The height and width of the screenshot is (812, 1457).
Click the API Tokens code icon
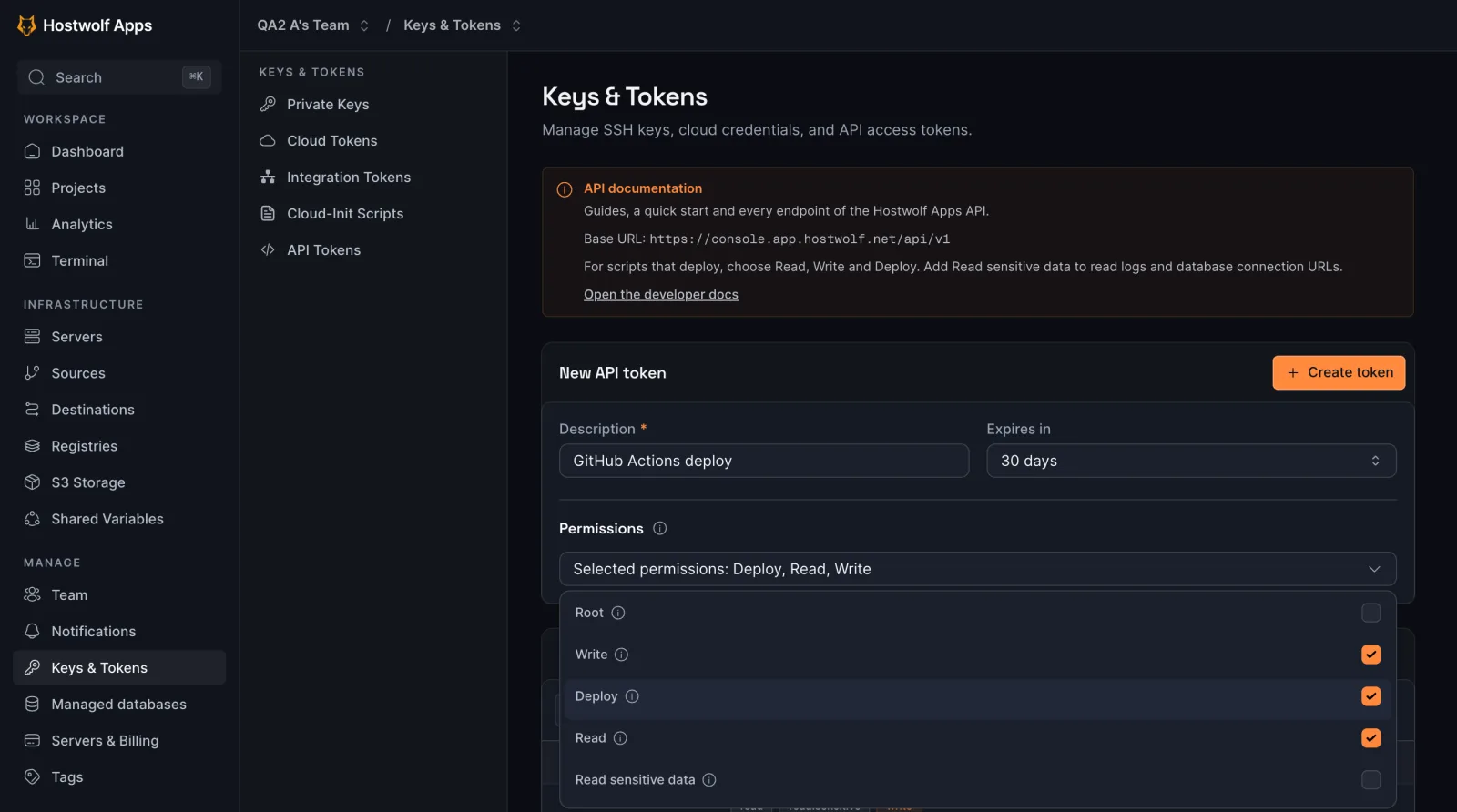click(x=268, y=249)
